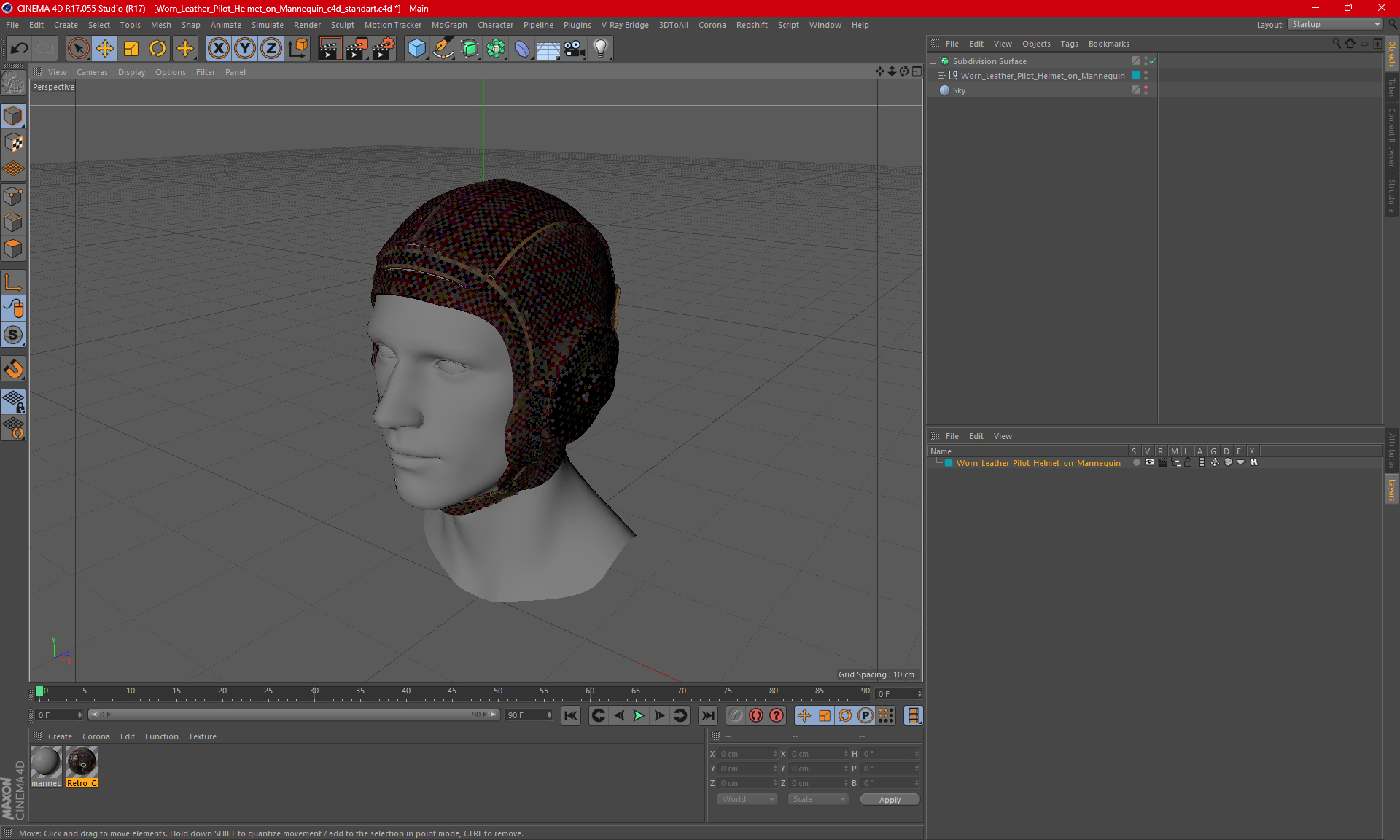Screen dimensions: 1400x840
Task: Open the Redshift menu
Action: pyautogui.click(x=752, y=25)
